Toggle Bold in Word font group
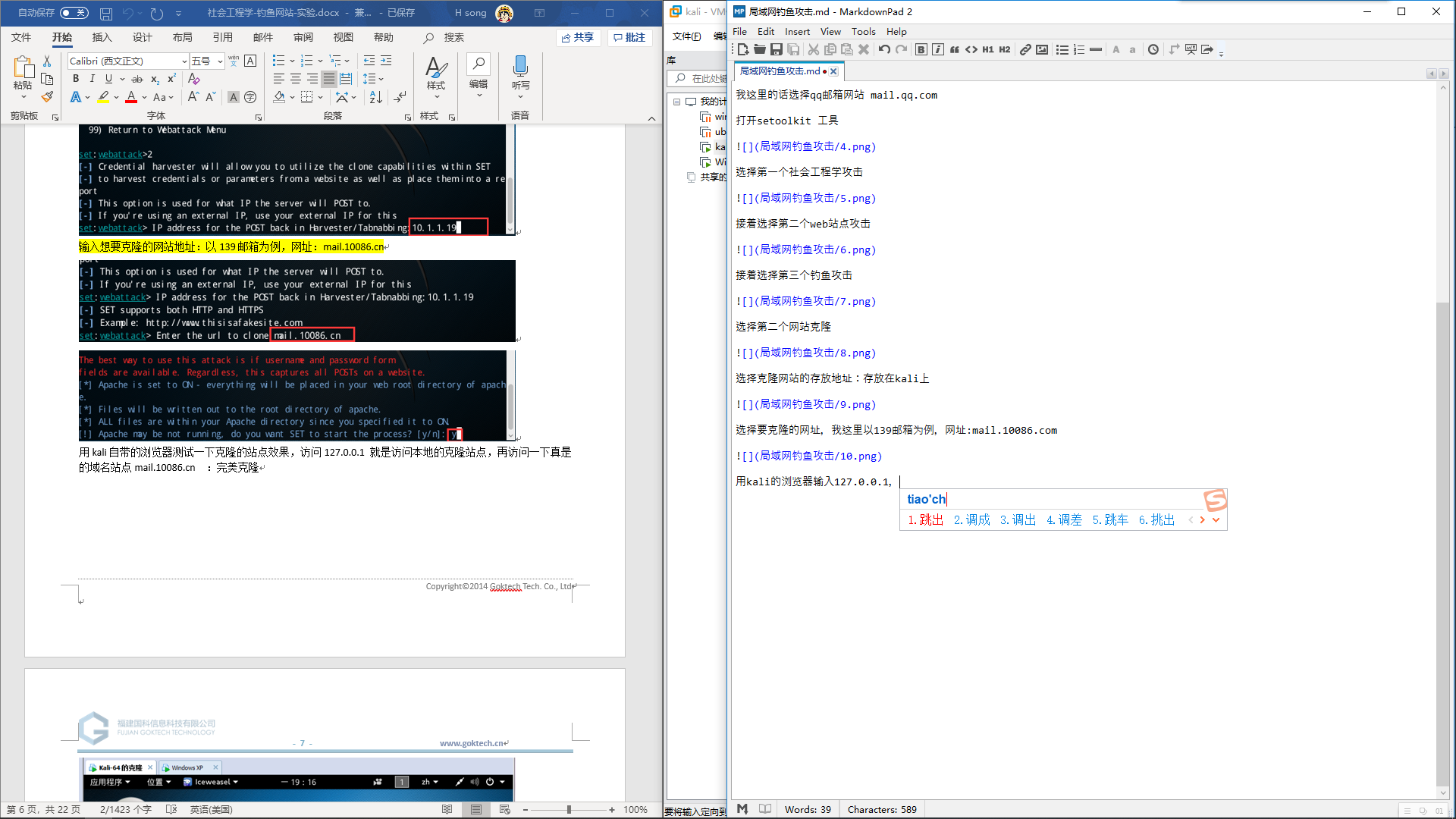Screen dimensions: 1456x819 (76, 79)
